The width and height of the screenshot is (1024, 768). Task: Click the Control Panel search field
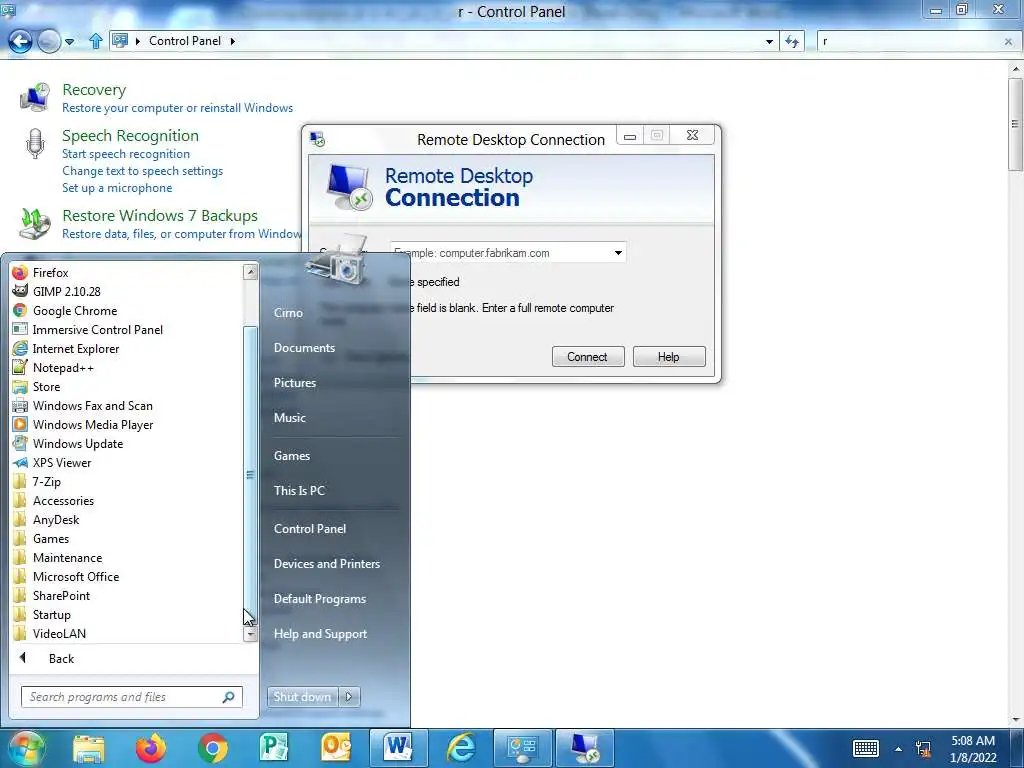[912, 41]
